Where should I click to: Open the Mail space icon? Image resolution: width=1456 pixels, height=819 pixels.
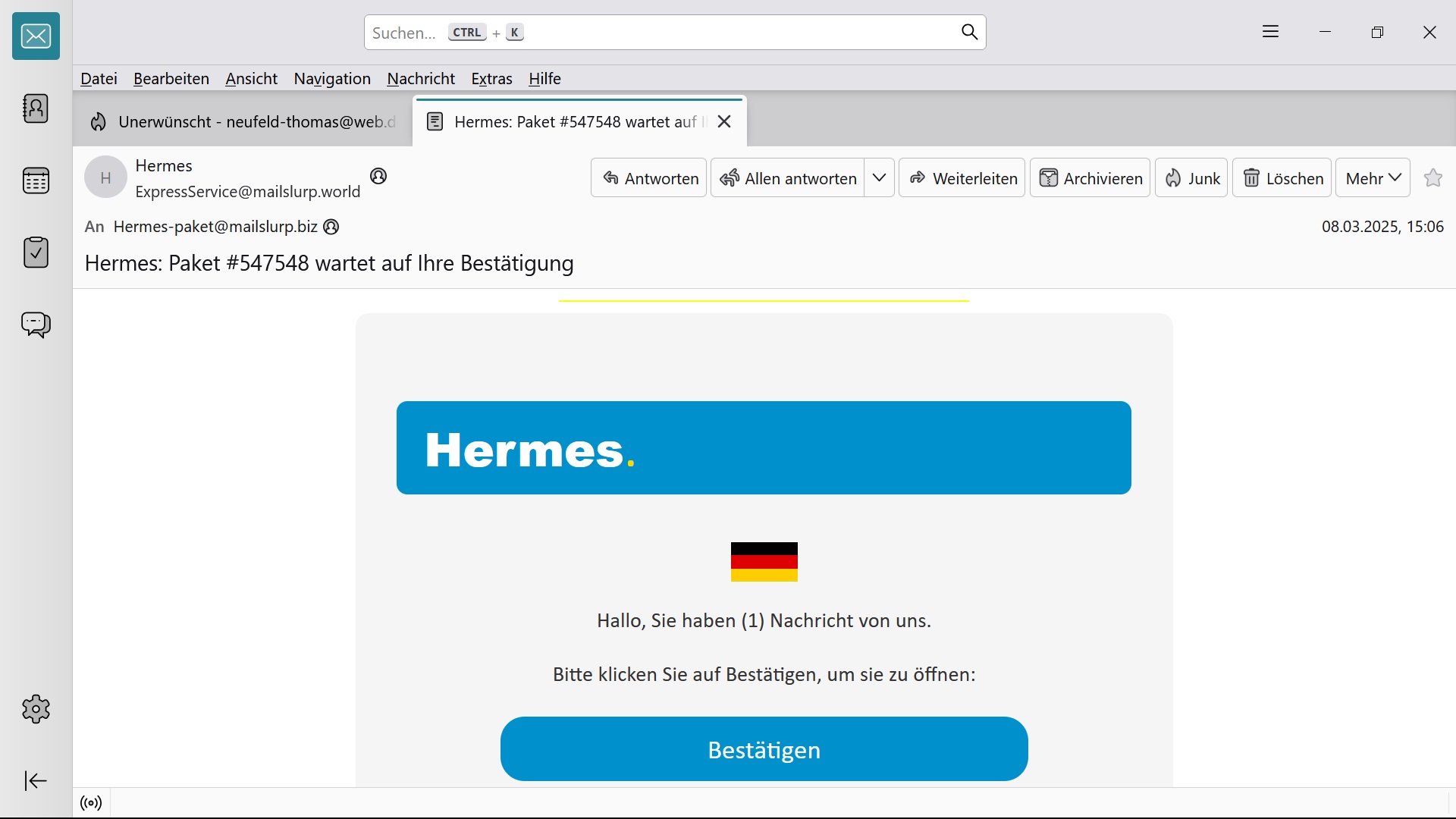pyautogui.click(x=36, y=36)
